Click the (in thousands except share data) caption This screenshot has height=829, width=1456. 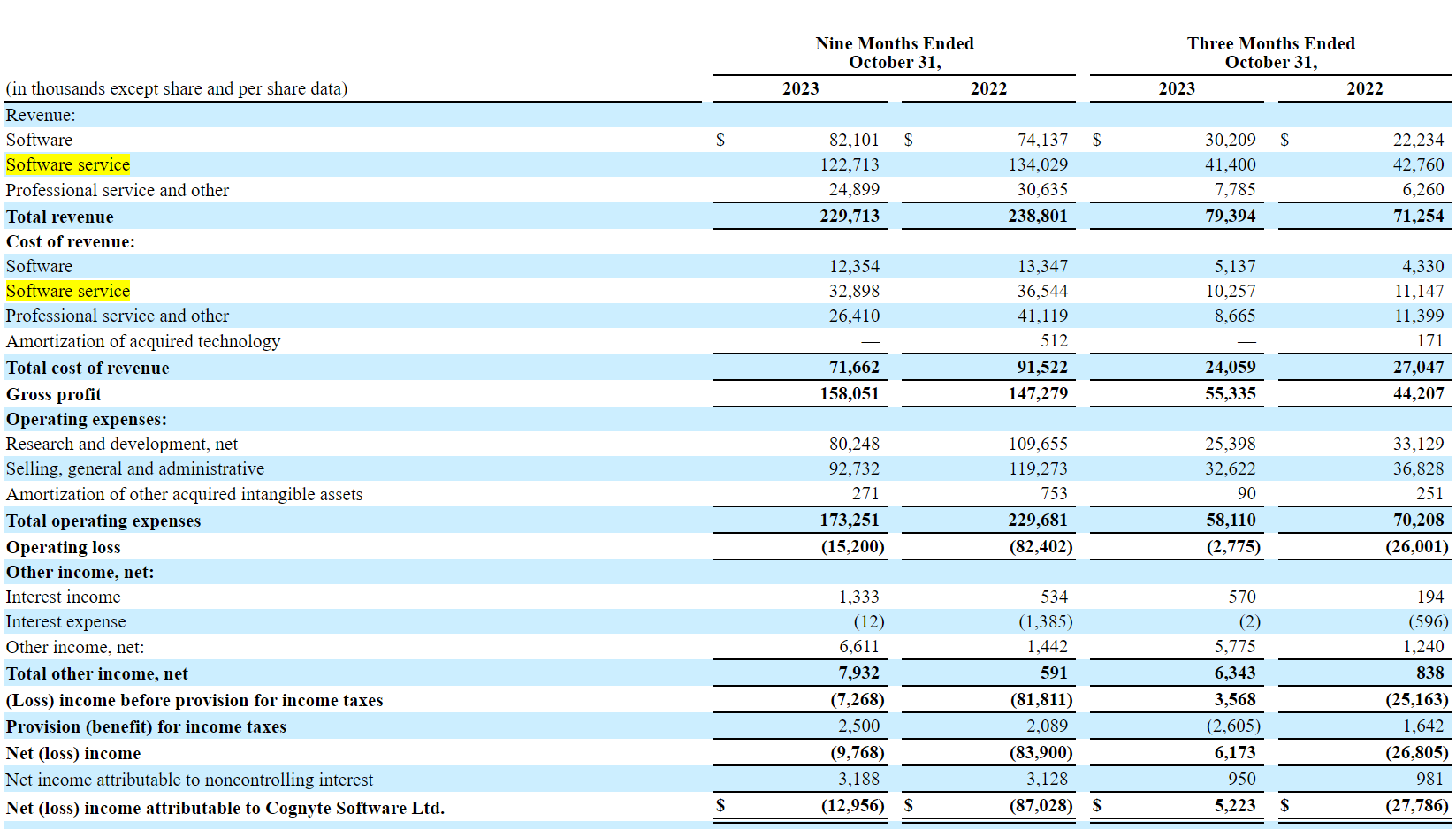tap(176, 88)
